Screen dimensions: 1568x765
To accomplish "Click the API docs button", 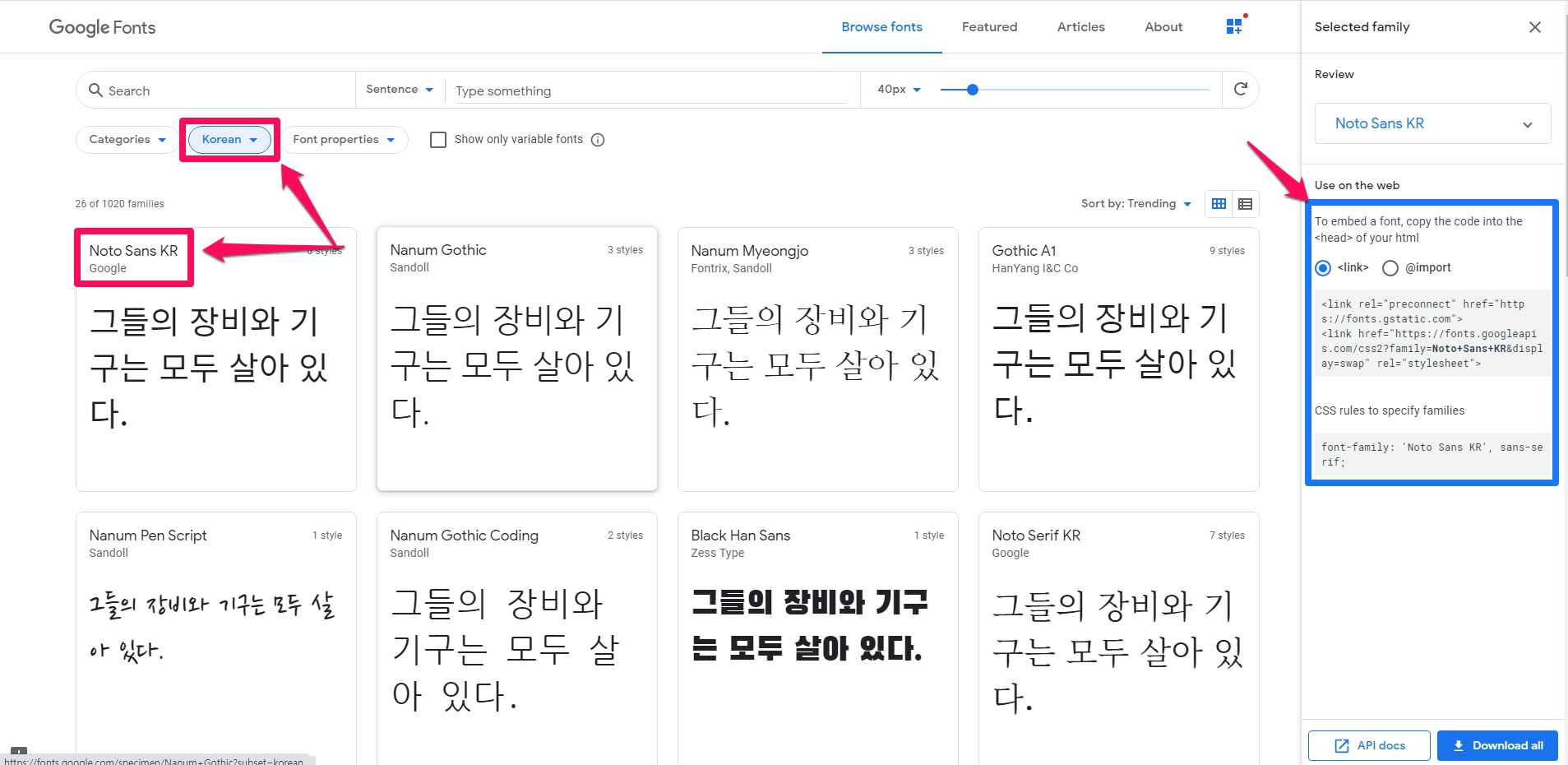I will pos(1369,746).
